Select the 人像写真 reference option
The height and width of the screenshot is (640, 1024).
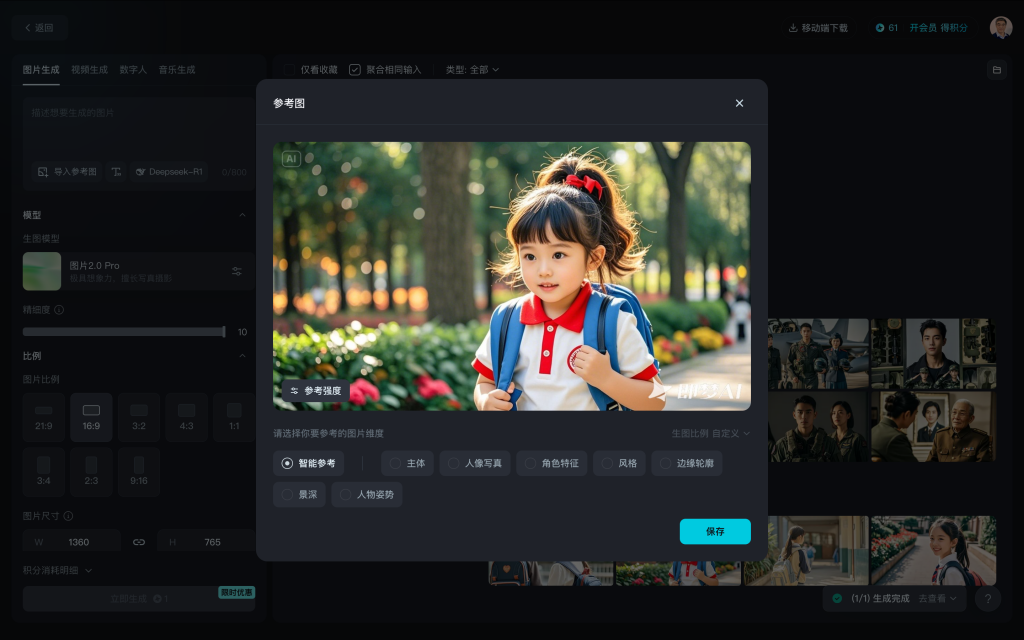click(475, 463)
